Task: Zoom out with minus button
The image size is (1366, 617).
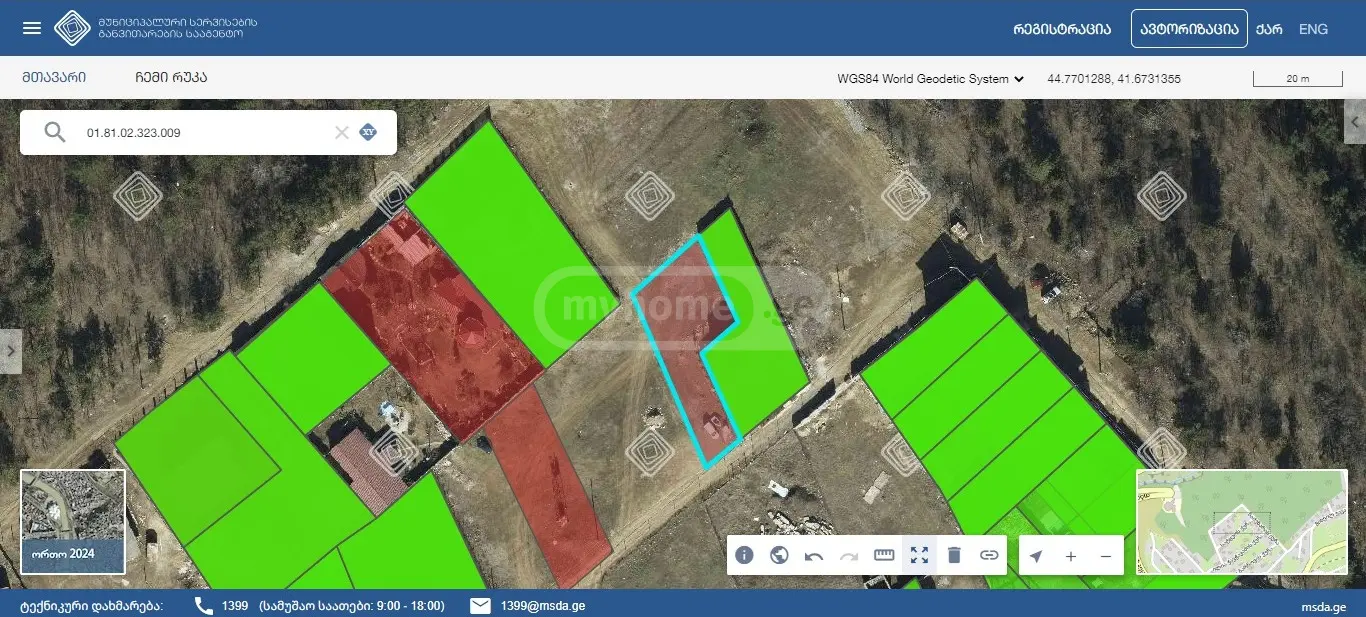Action: click(1106, 556)
